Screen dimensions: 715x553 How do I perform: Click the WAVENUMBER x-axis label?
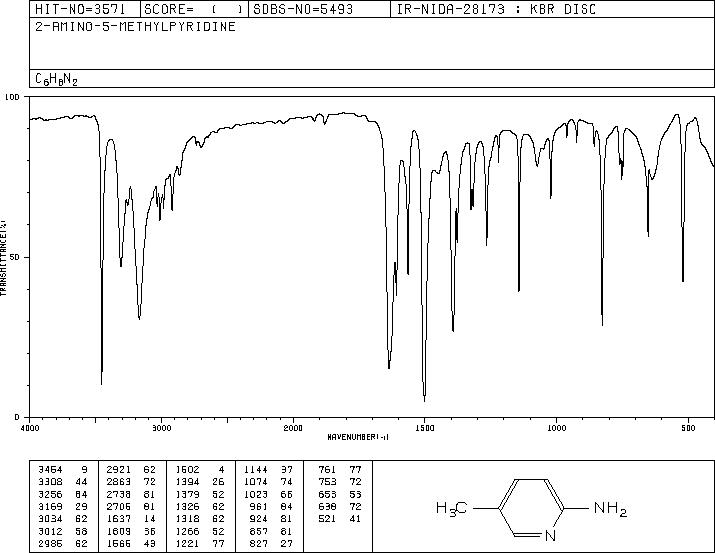point(358,437)
